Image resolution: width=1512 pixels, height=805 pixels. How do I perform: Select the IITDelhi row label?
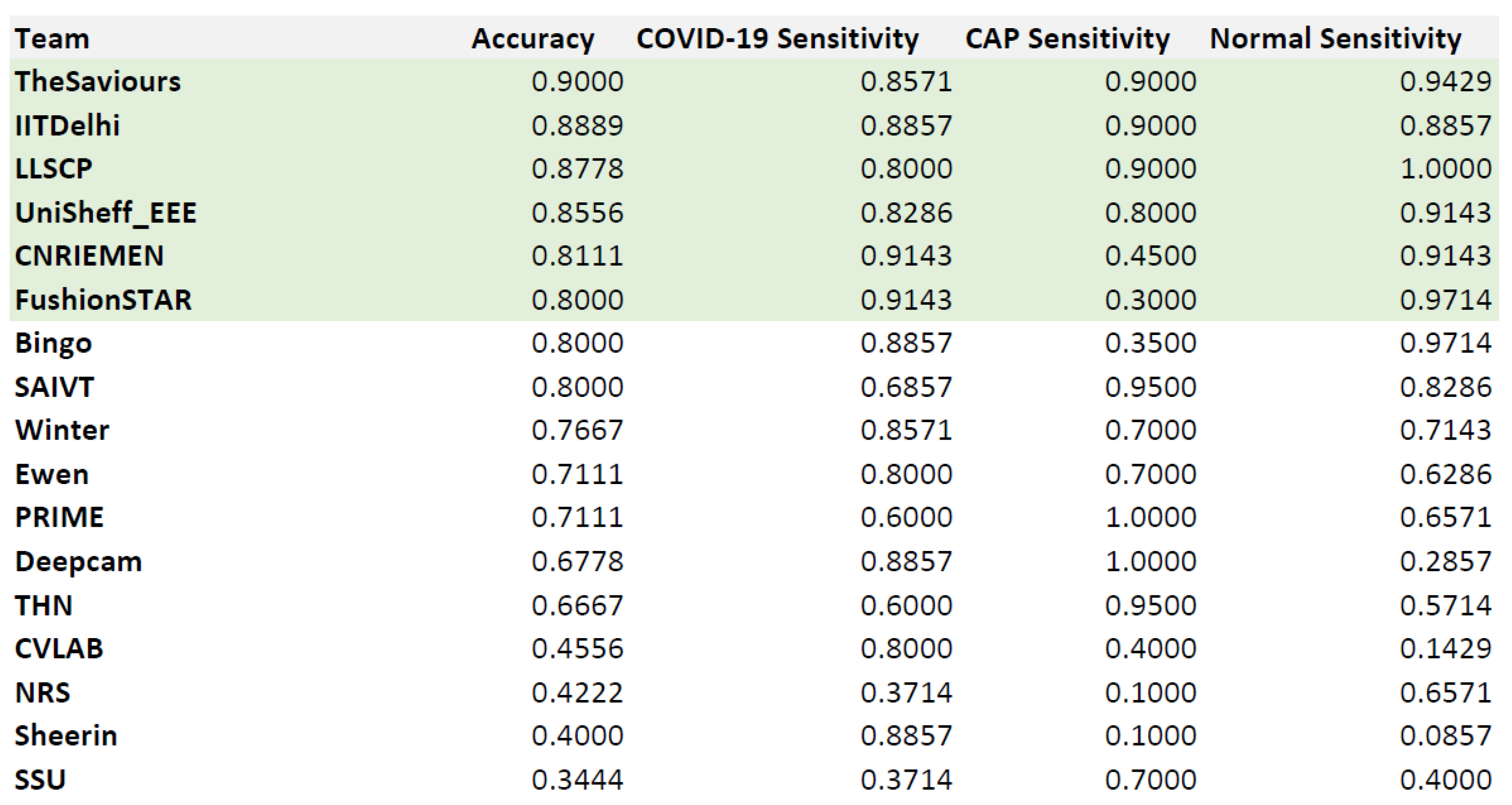pyautogui.click(x=67, y=125)
